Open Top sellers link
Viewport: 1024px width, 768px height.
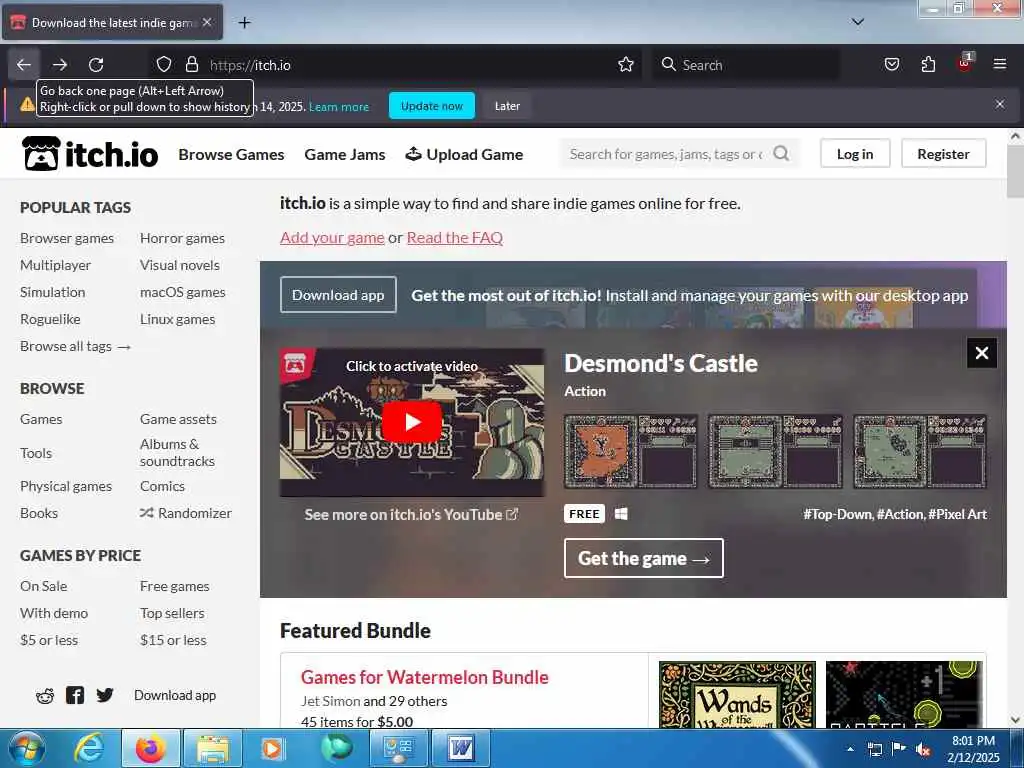click(x=172, y=613)
